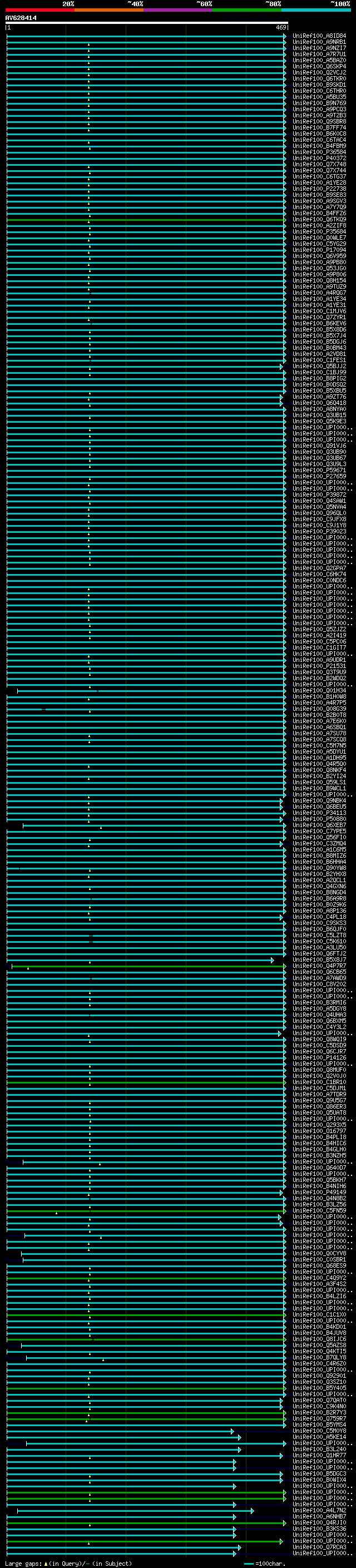Screen dimensions: 356x1568
Task: Select the UniRef100_Q7RCA3 label
Action: 319,1547
